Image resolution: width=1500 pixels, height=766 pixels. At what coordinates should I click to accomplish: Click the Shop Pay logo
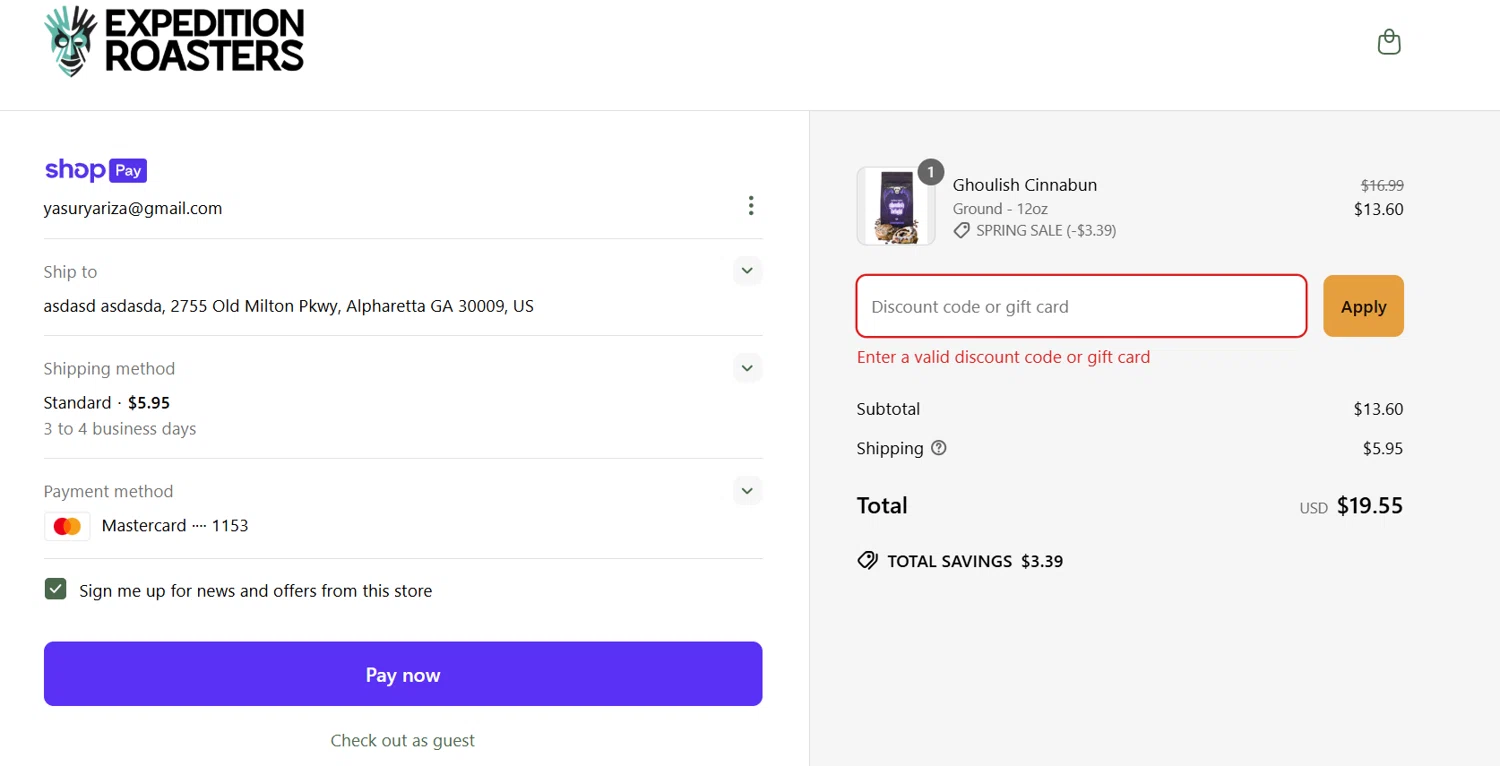pyautogui.click(x=96, y=170)
